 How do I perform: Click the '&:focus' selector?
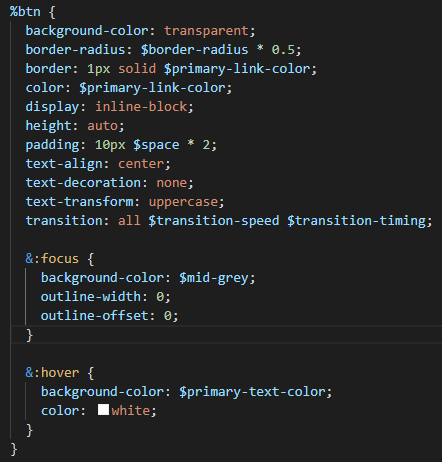tap(52, 259)
